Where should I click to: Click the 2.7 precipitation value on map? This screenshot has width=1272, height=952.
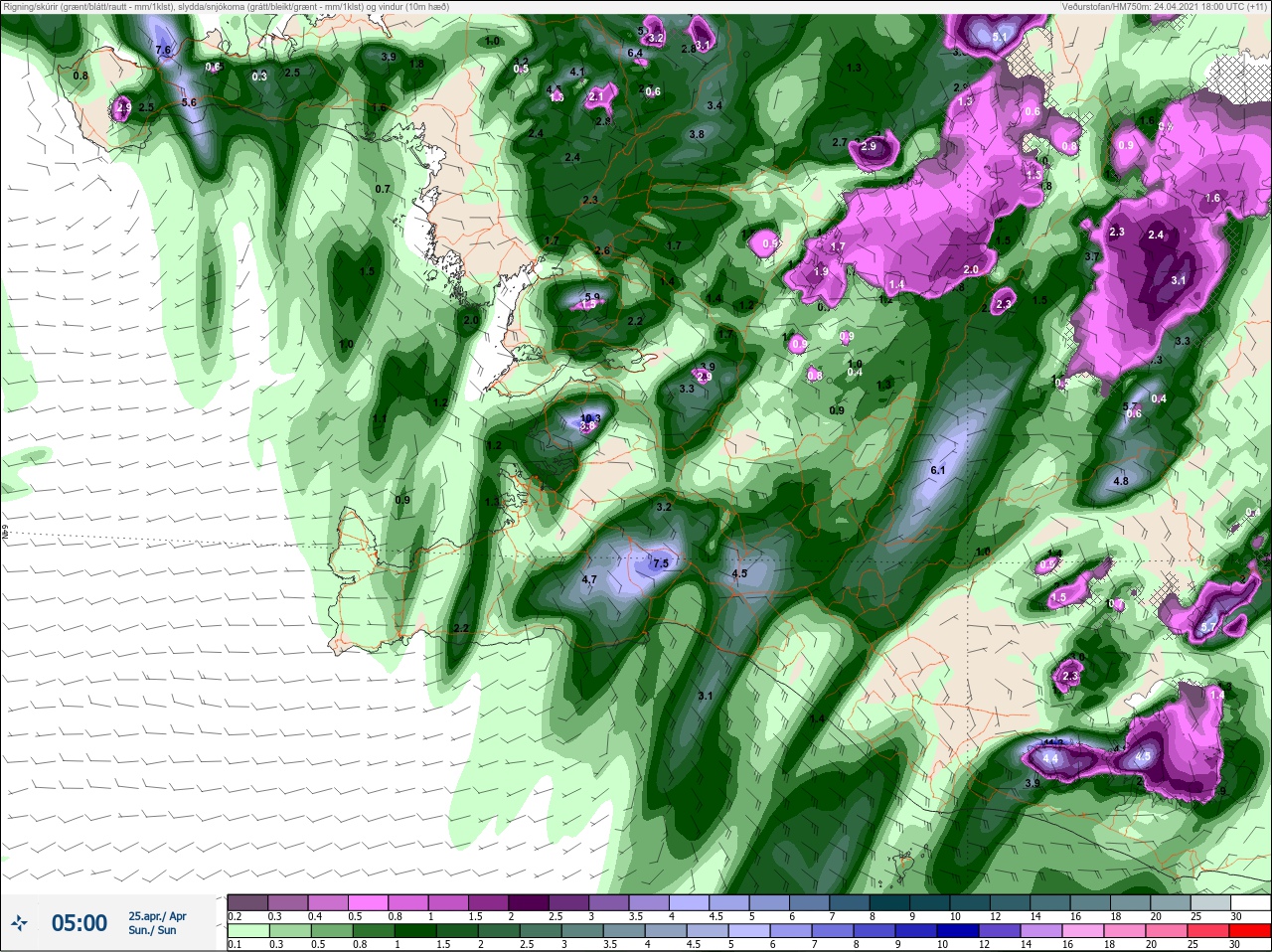[x=840, y=142]
